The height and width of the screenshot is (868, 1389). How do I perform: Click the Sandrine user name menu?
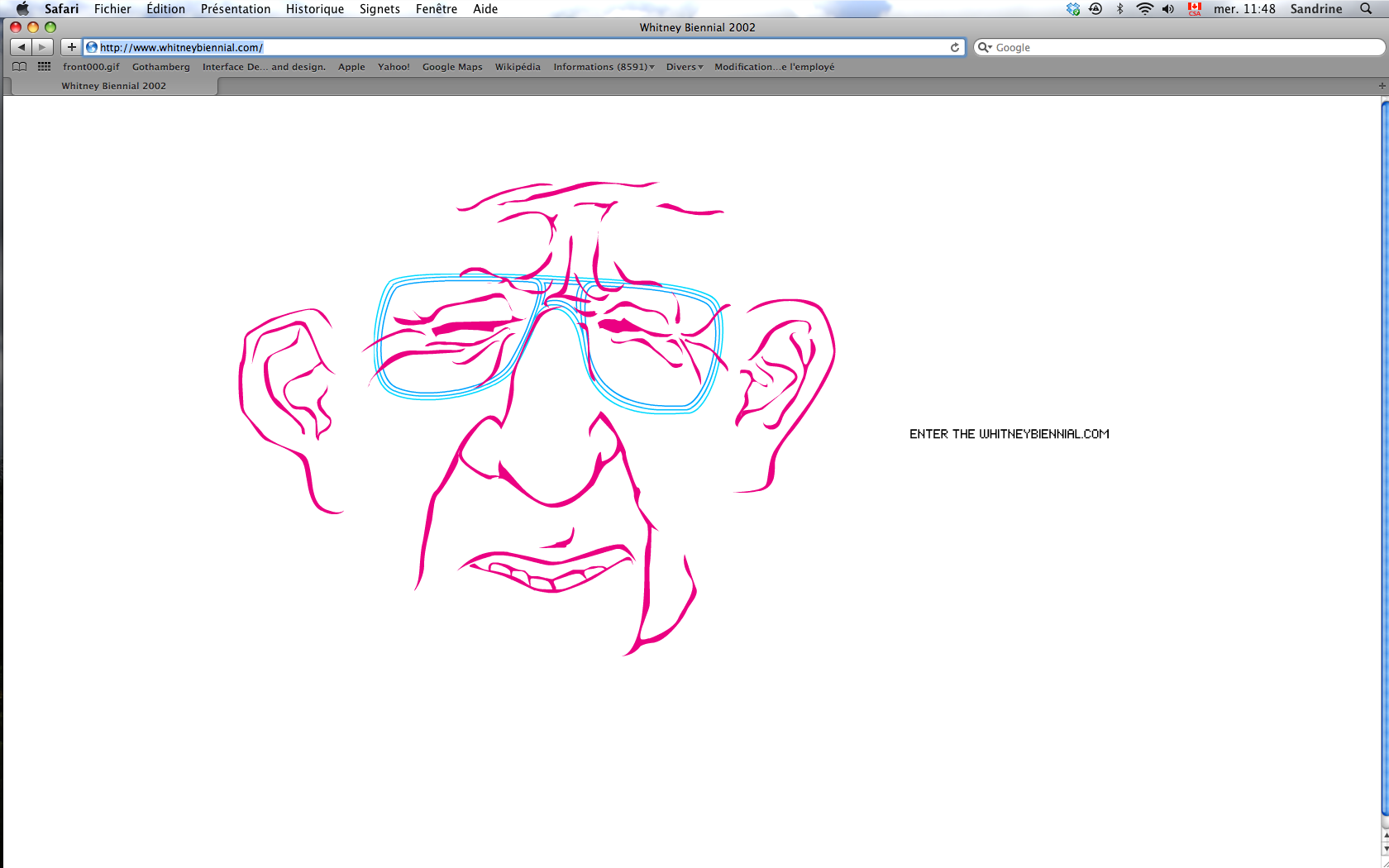(x=1316, y=8)
